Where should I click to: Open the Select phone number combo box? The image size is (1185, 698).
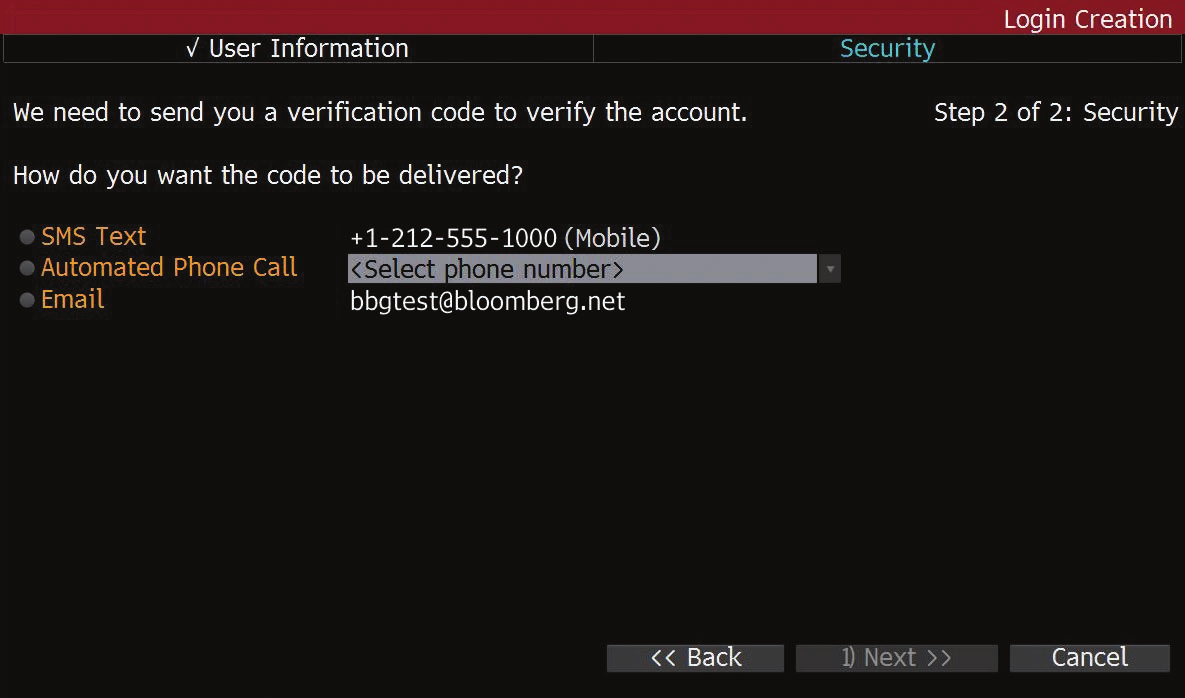click(582, 269)
